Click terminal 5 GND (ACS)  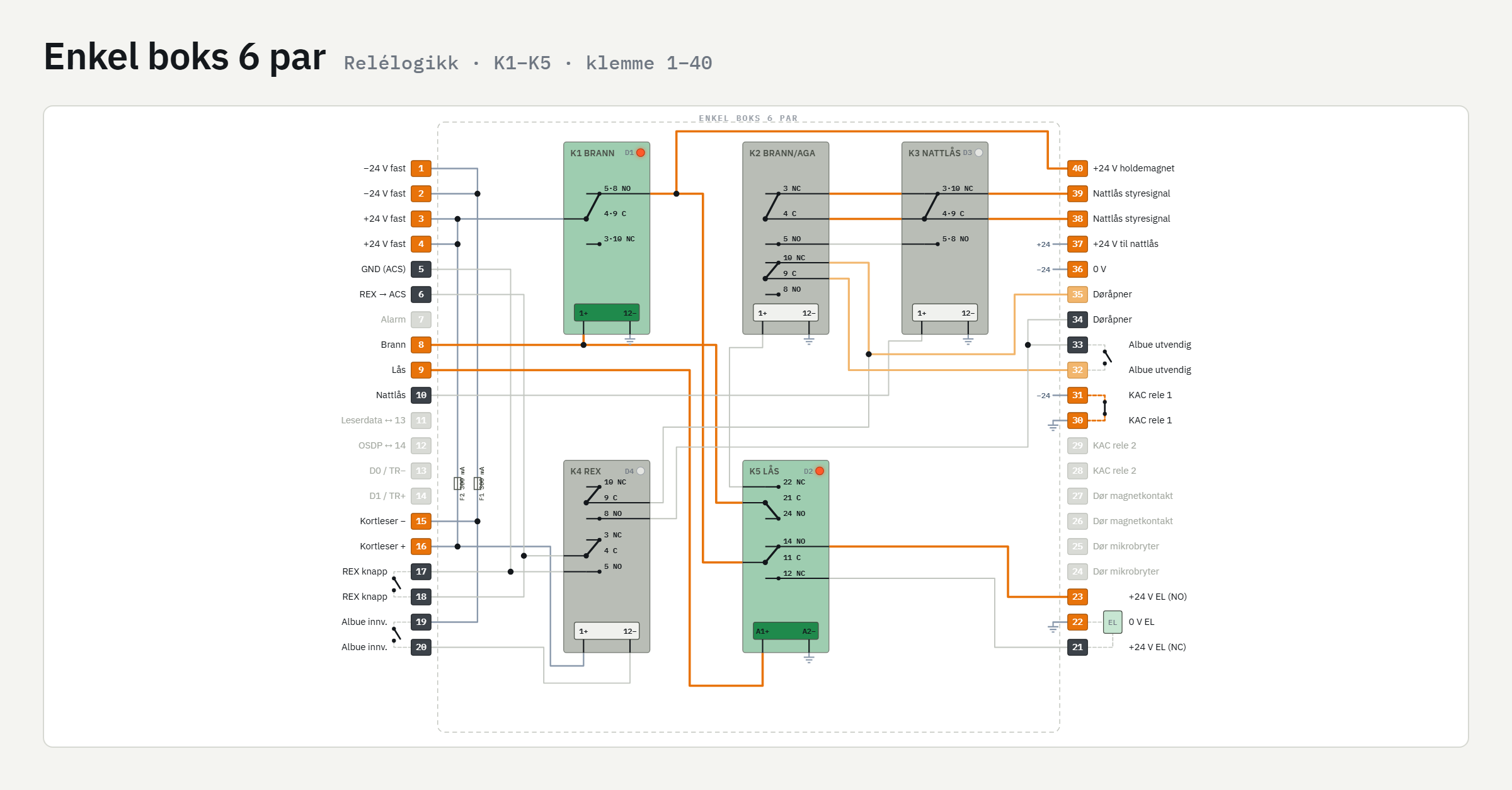tap(421, 269)
